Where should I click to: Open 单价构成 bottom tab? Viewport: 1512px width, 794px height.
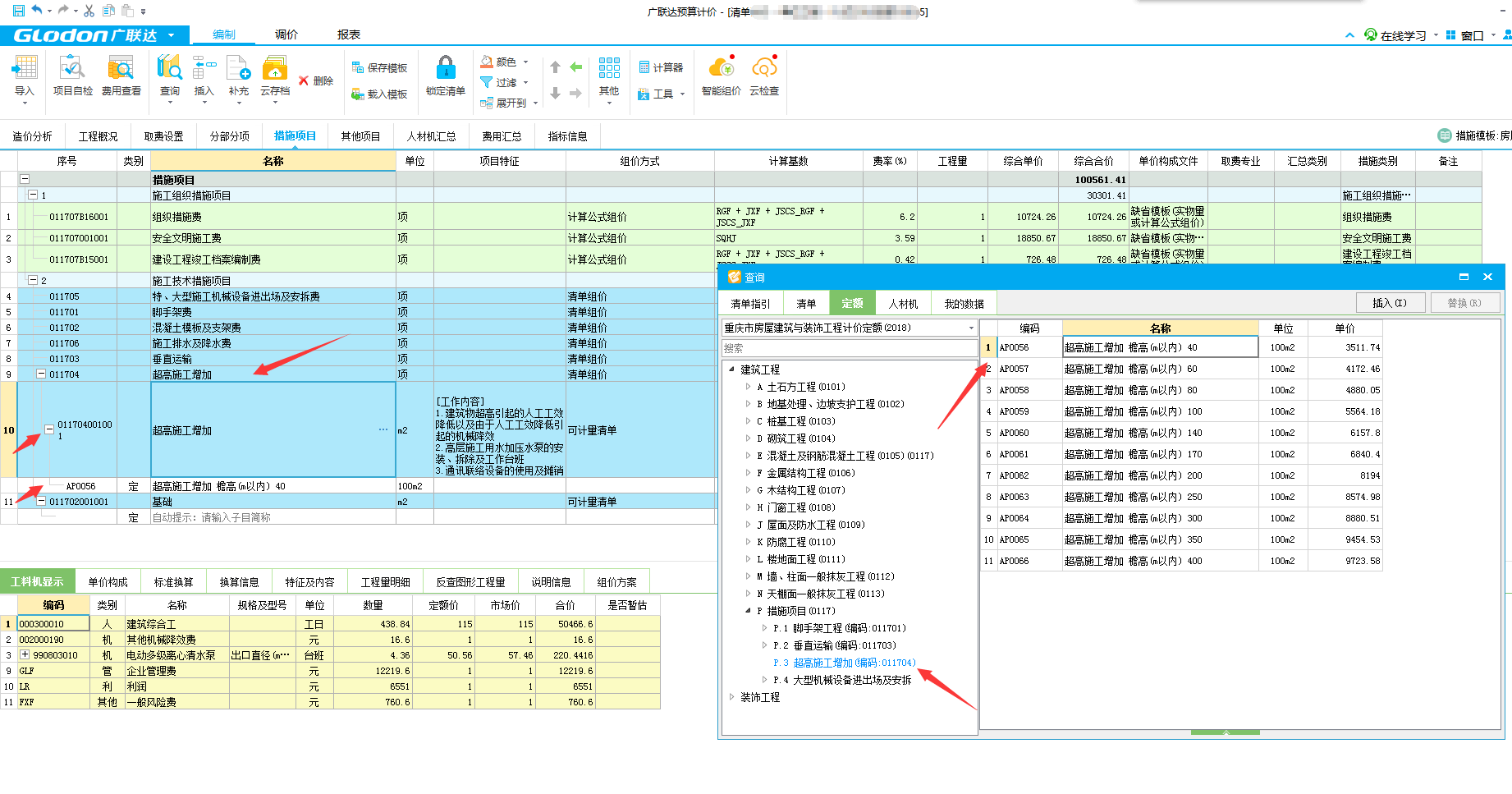pos(108,581)
